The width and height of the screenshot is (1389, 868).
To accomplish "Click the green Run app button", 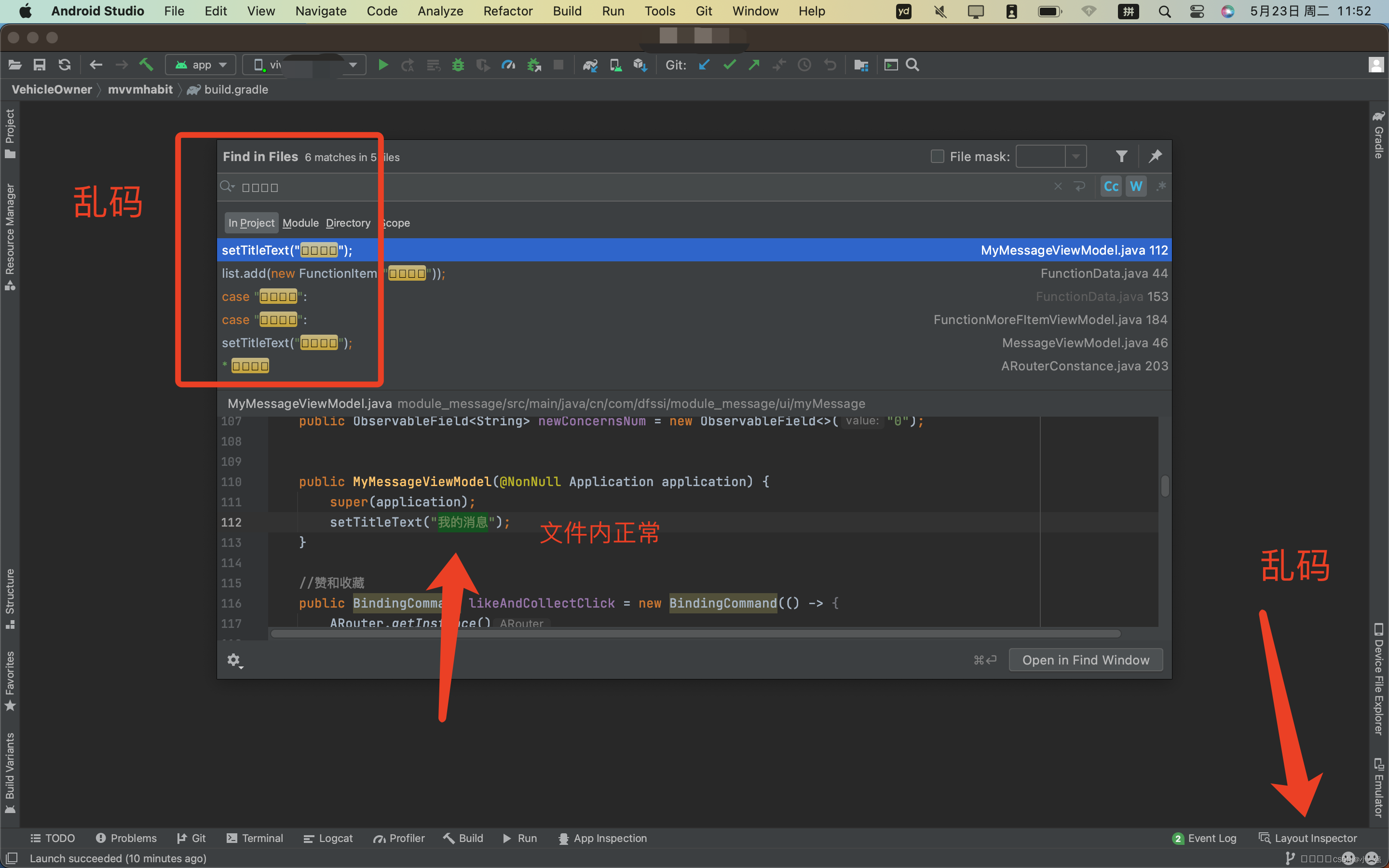I will 383,65.
